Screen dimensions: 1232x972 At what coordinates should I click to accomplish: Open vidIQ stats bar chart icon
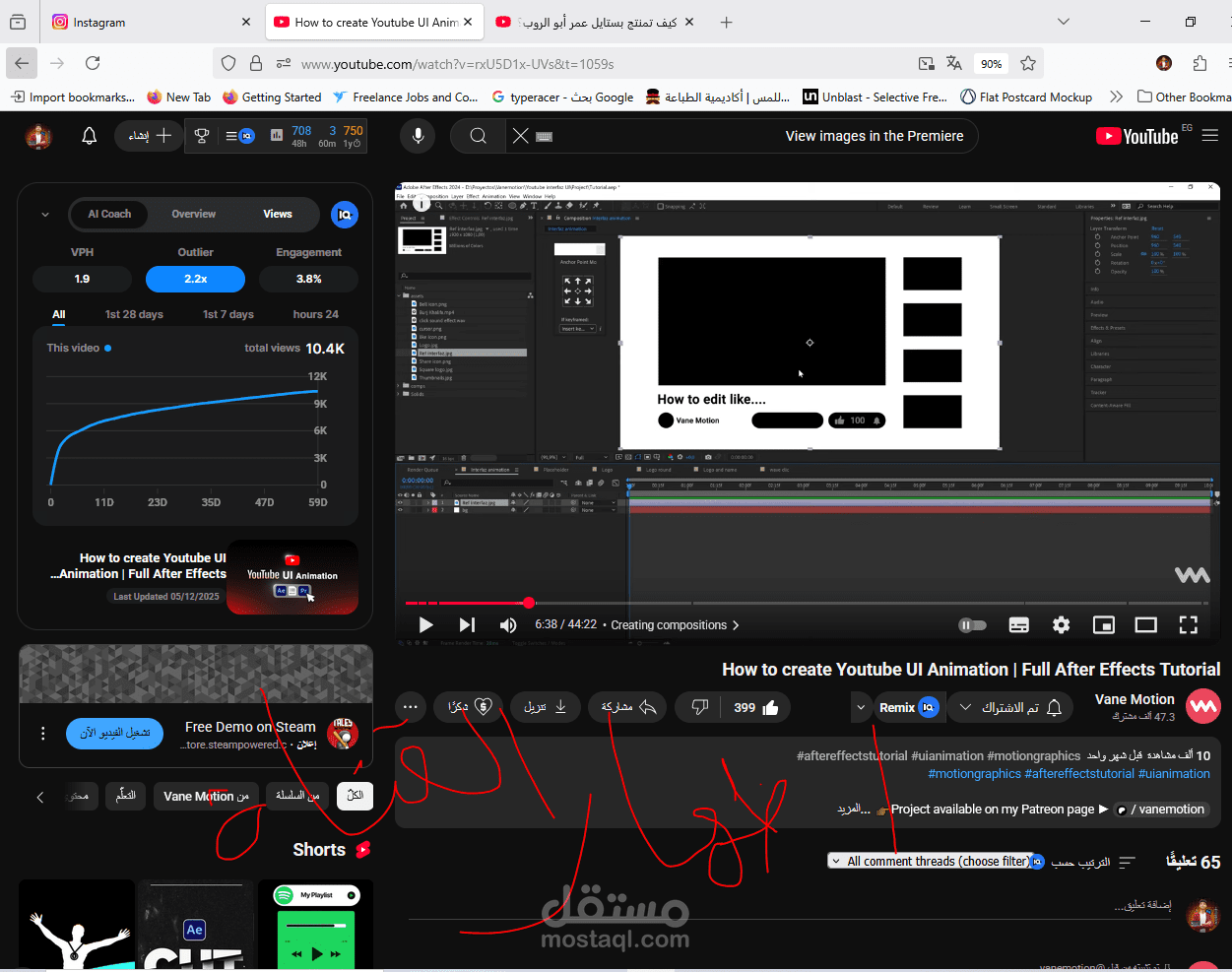tap(277, 136)
